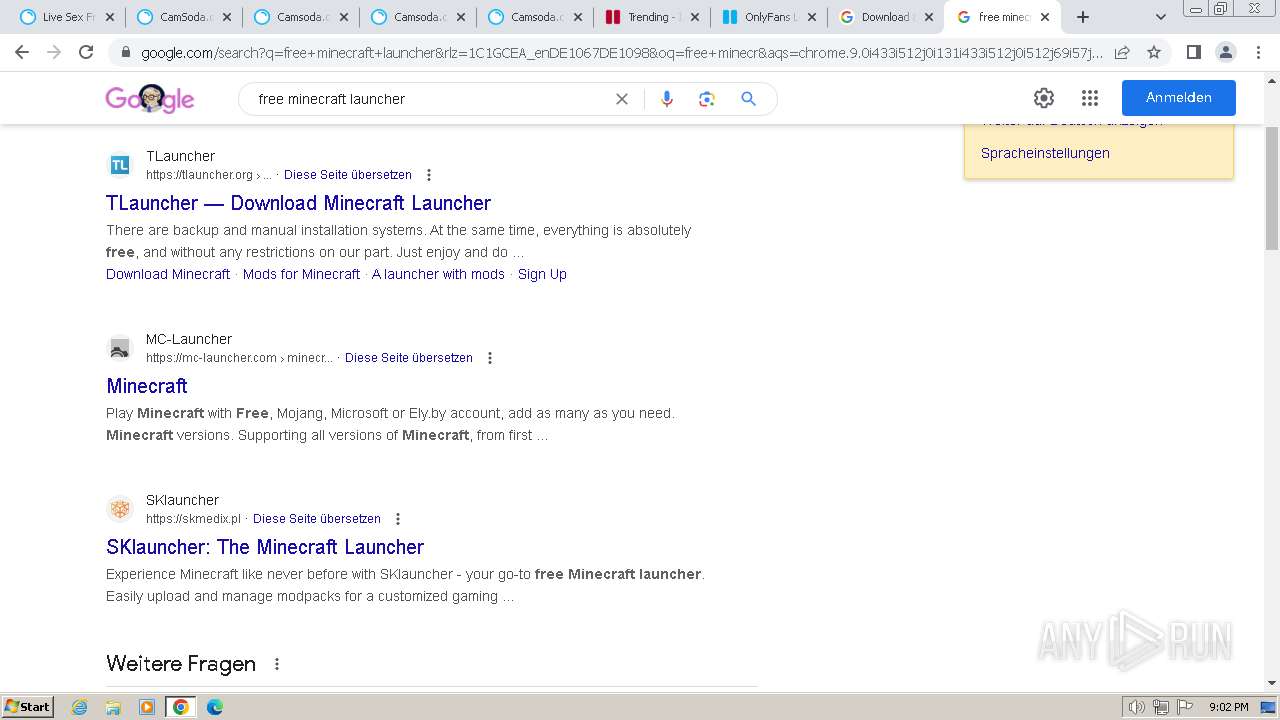The width and height of the screenshot is (1280, 720).
Task: Click the Chrome address bar URL
Action: [620, 52]
